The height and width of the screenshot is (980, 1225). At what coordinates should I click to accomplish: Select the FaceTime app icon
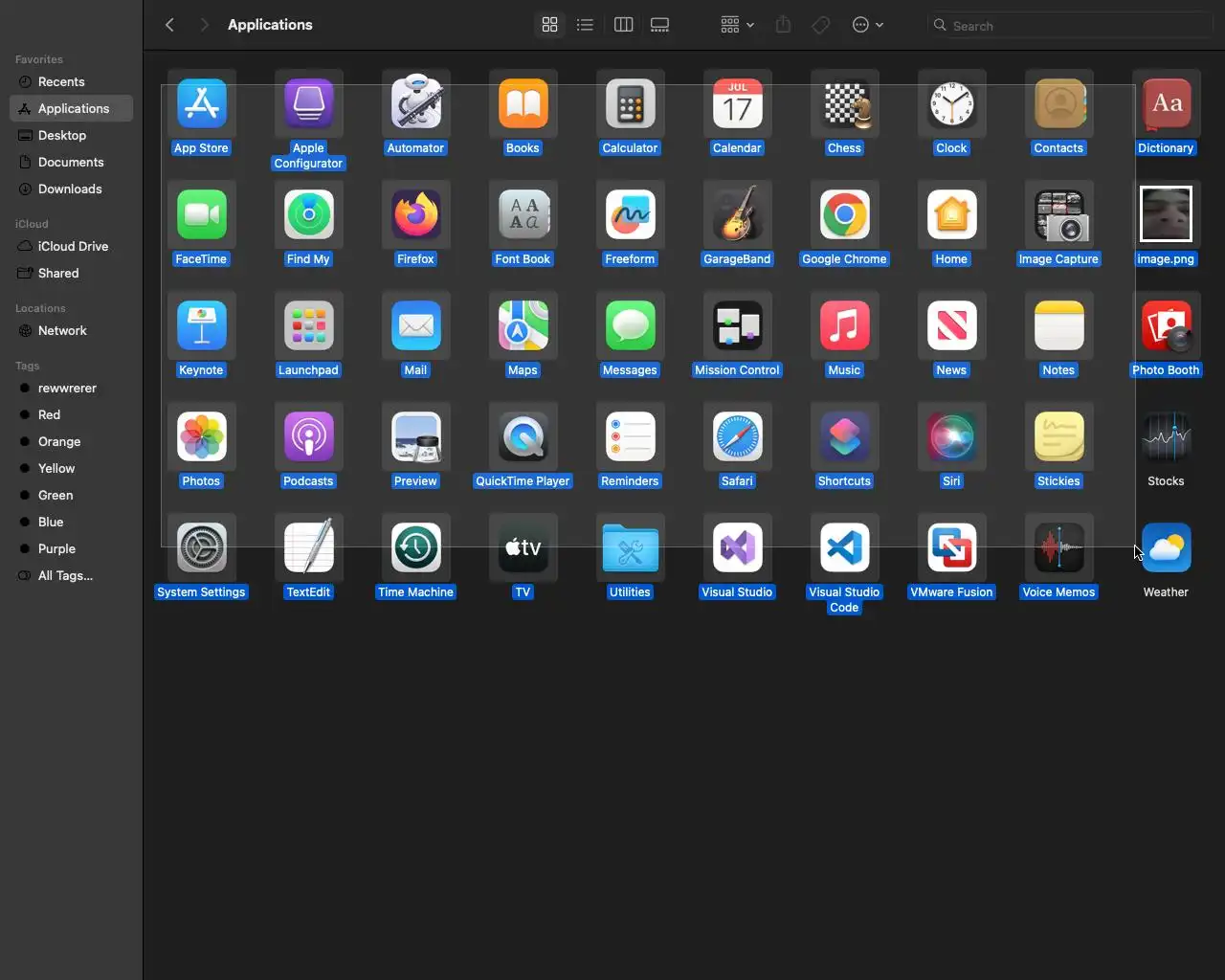pos(201,214)
